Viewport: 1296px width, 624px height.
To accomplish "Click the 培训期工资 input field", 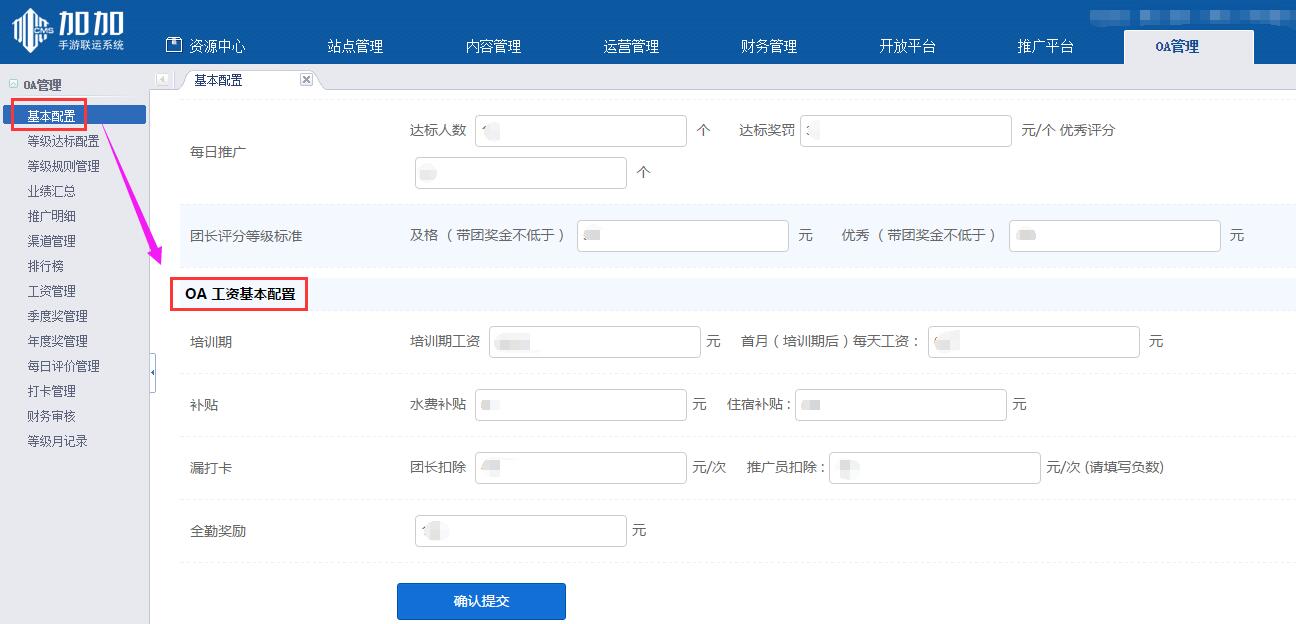I will (595, 342).
